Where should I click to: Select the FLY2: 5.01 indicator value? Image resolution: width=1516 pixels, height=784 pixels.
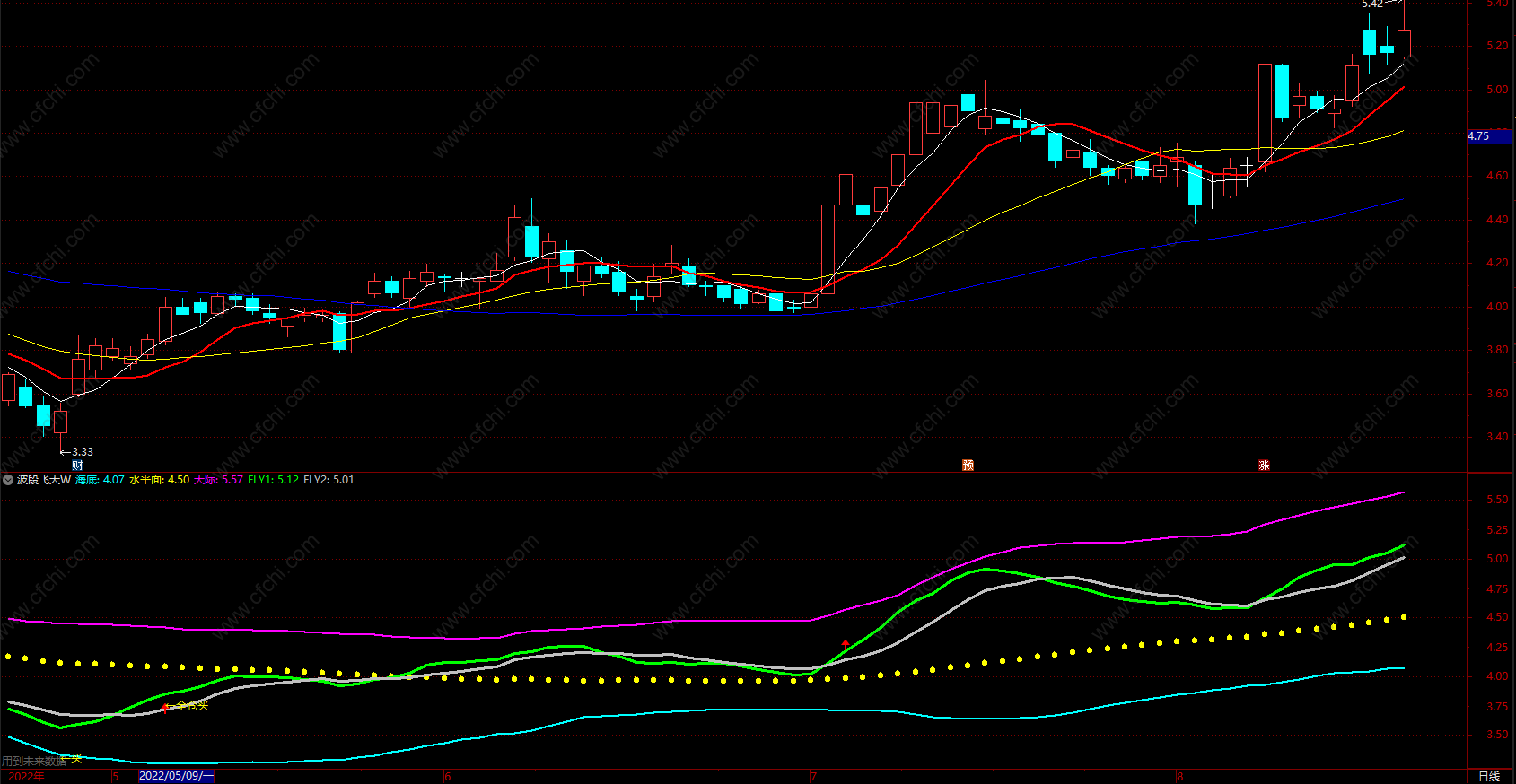coord(329,480)
